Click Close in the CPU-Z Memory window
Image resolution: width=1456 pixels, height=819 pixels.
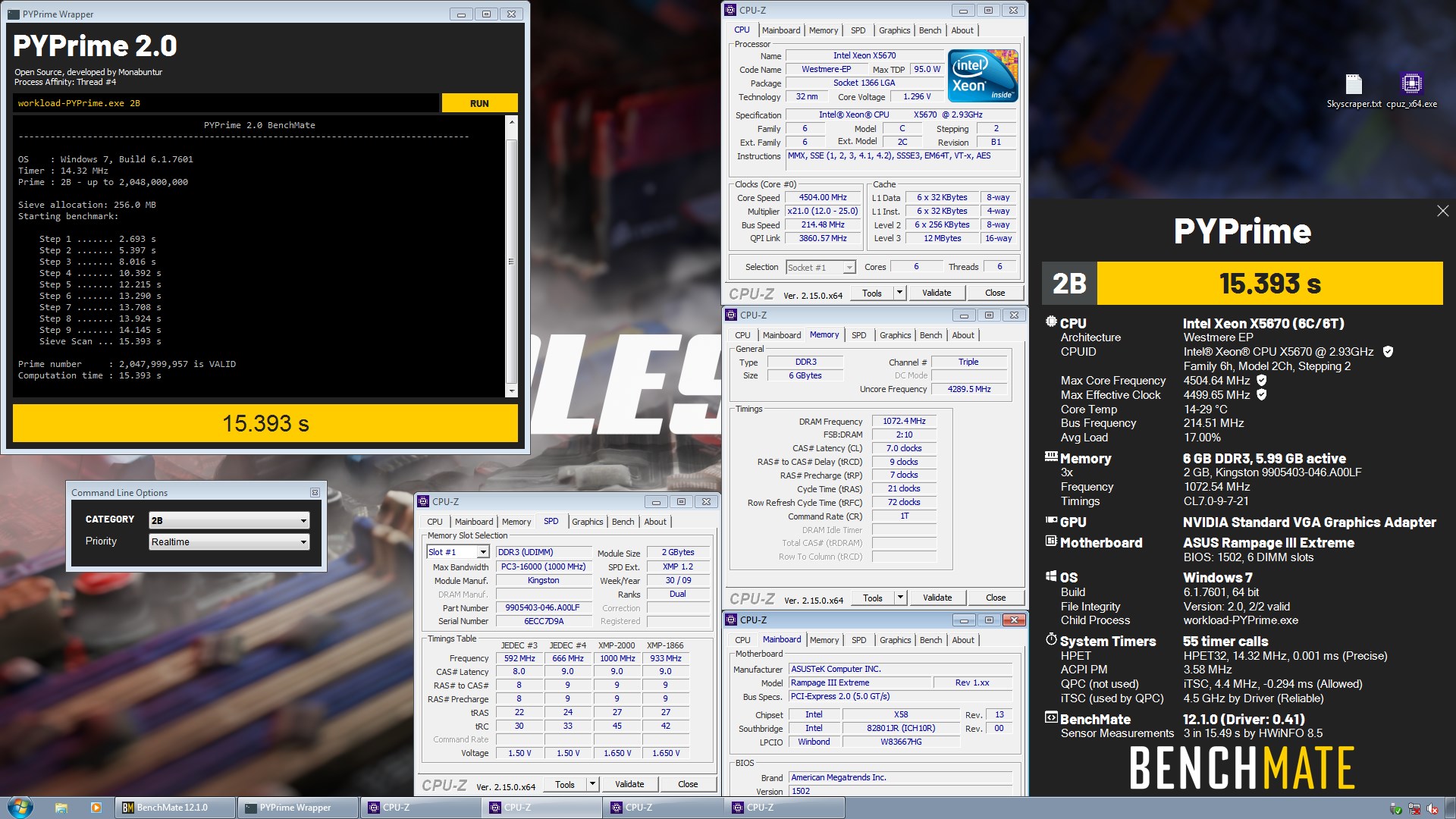point(996,598)
